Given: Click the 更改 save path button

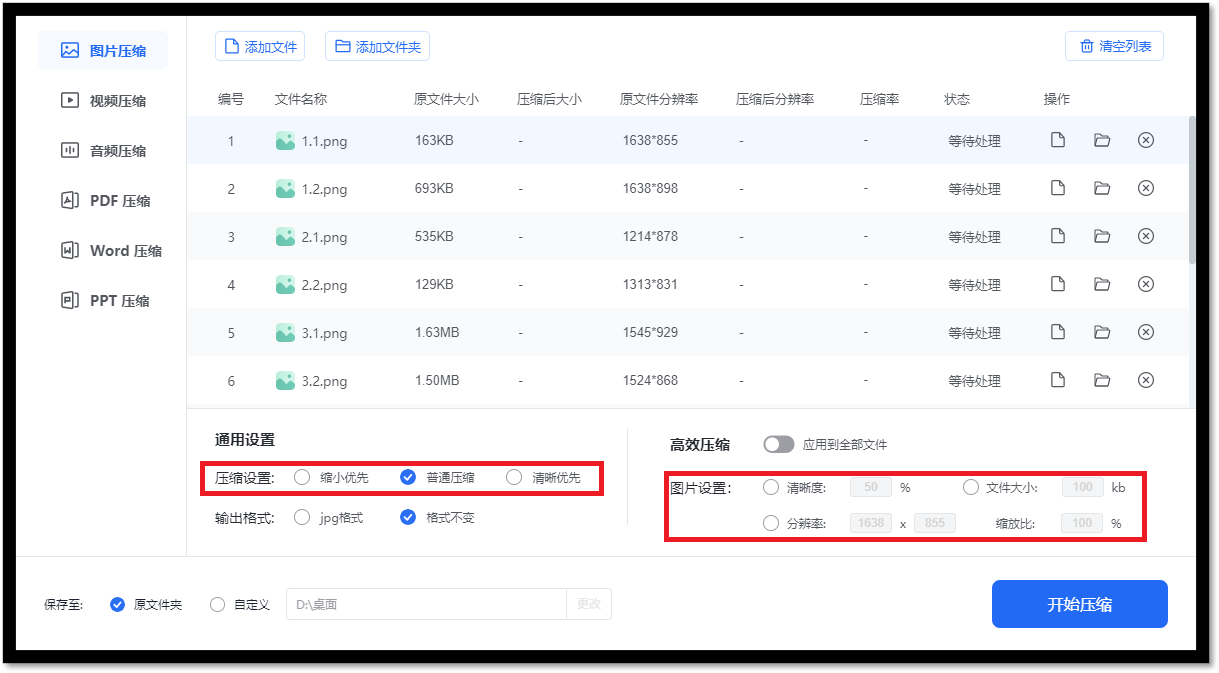Looking at the screenshot, I should tap(589, 604).
